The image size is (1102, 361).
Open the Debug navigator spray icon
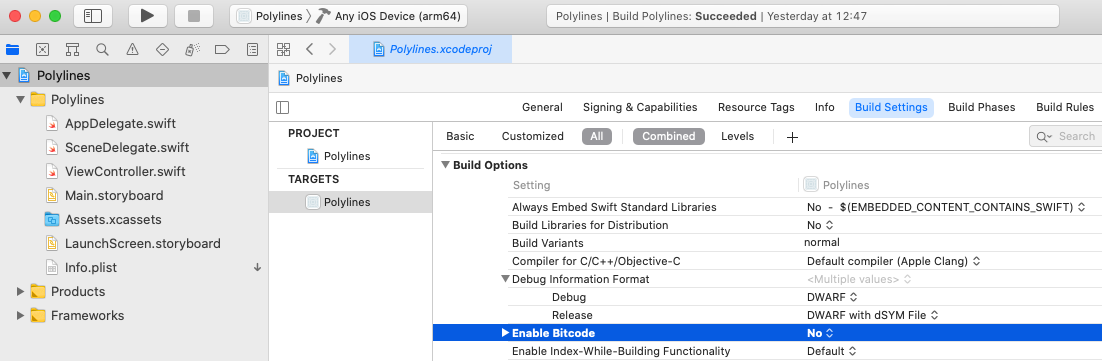point(192,49)
